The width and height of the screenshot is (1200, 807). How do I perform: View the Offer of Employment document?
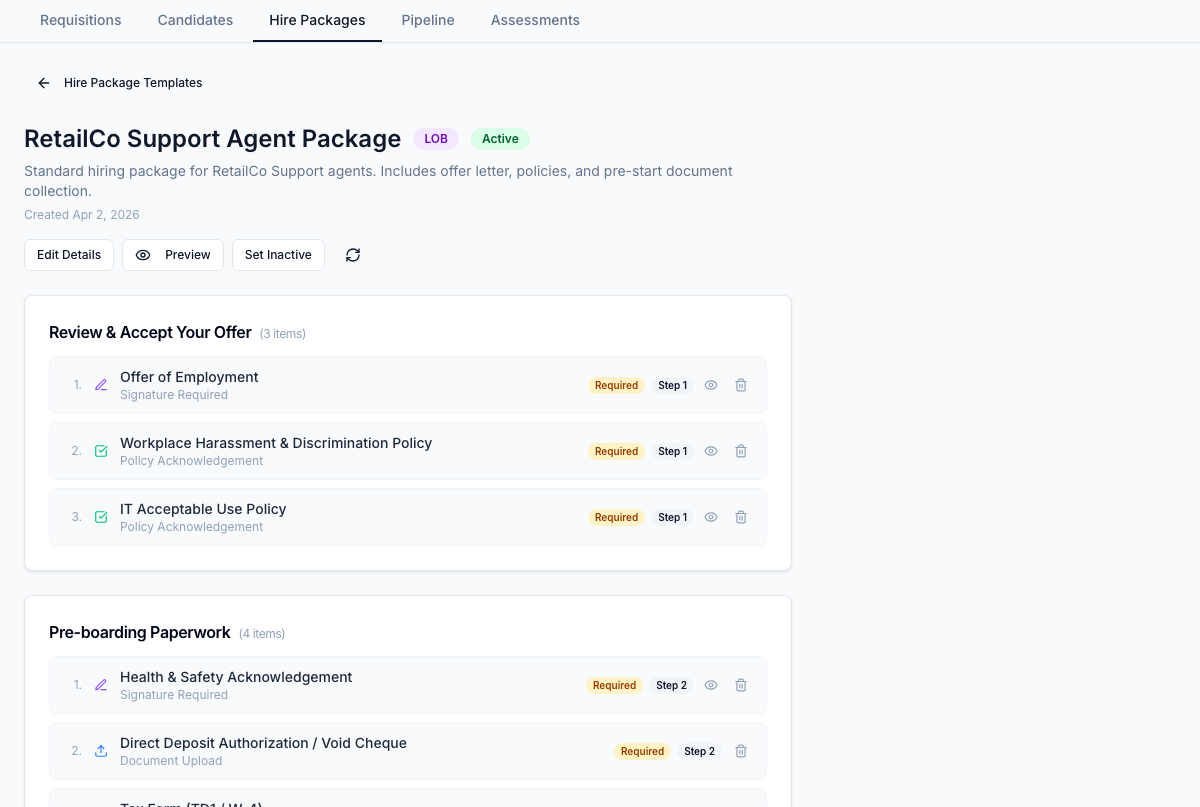(711, 385)
